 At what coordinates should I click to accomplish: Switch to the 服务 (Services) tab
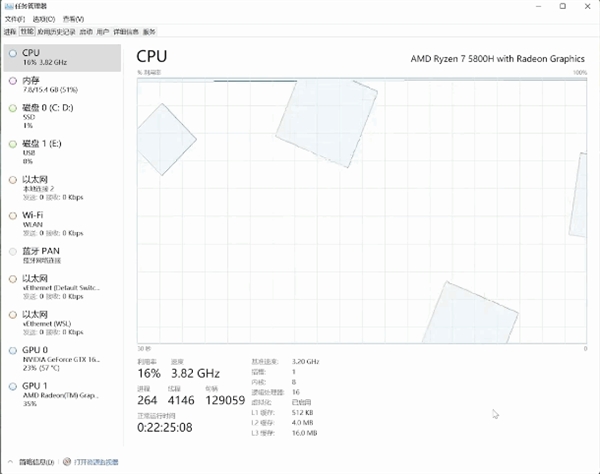tap(149, 32)
